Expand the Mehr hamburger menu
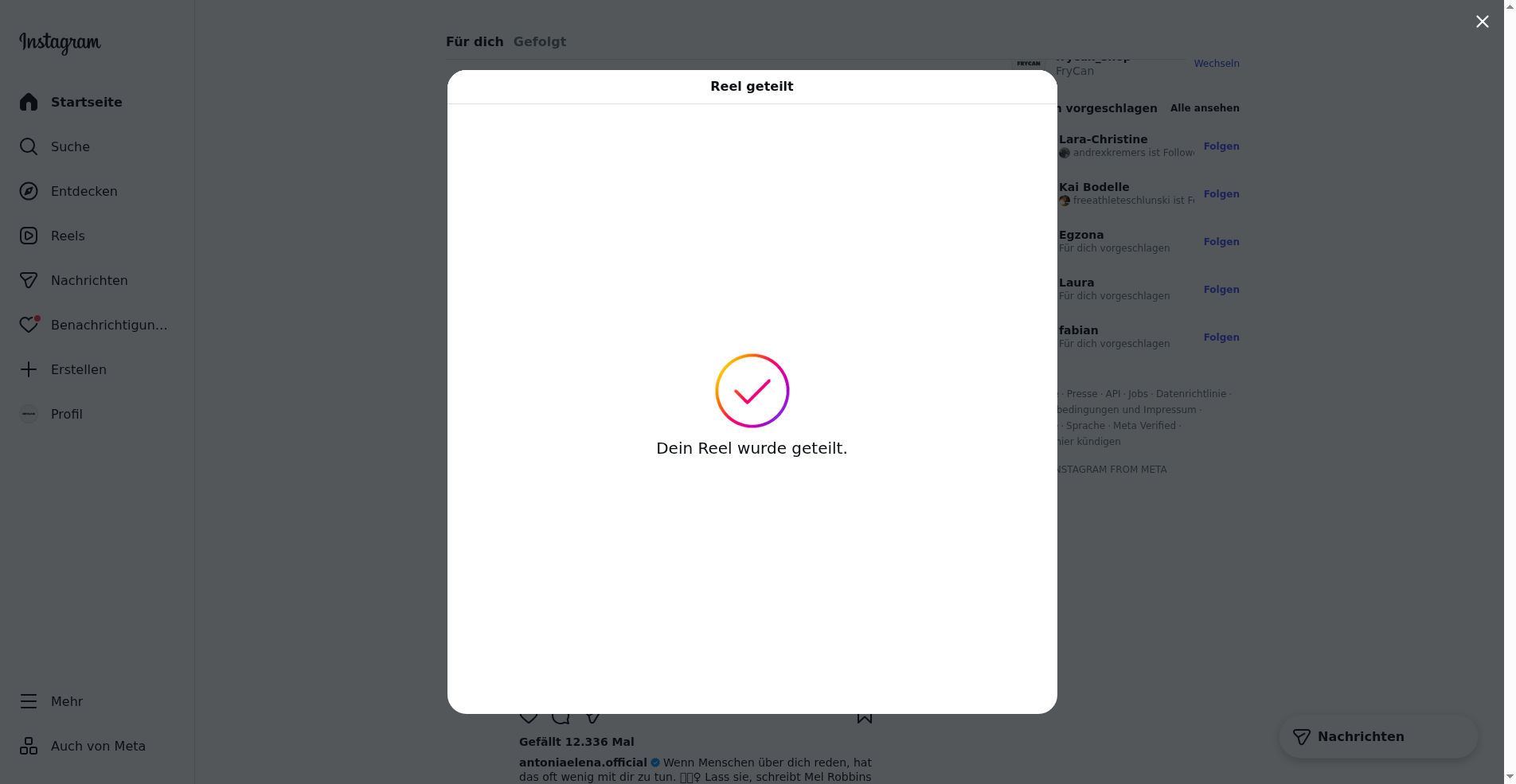 (29, 701)
